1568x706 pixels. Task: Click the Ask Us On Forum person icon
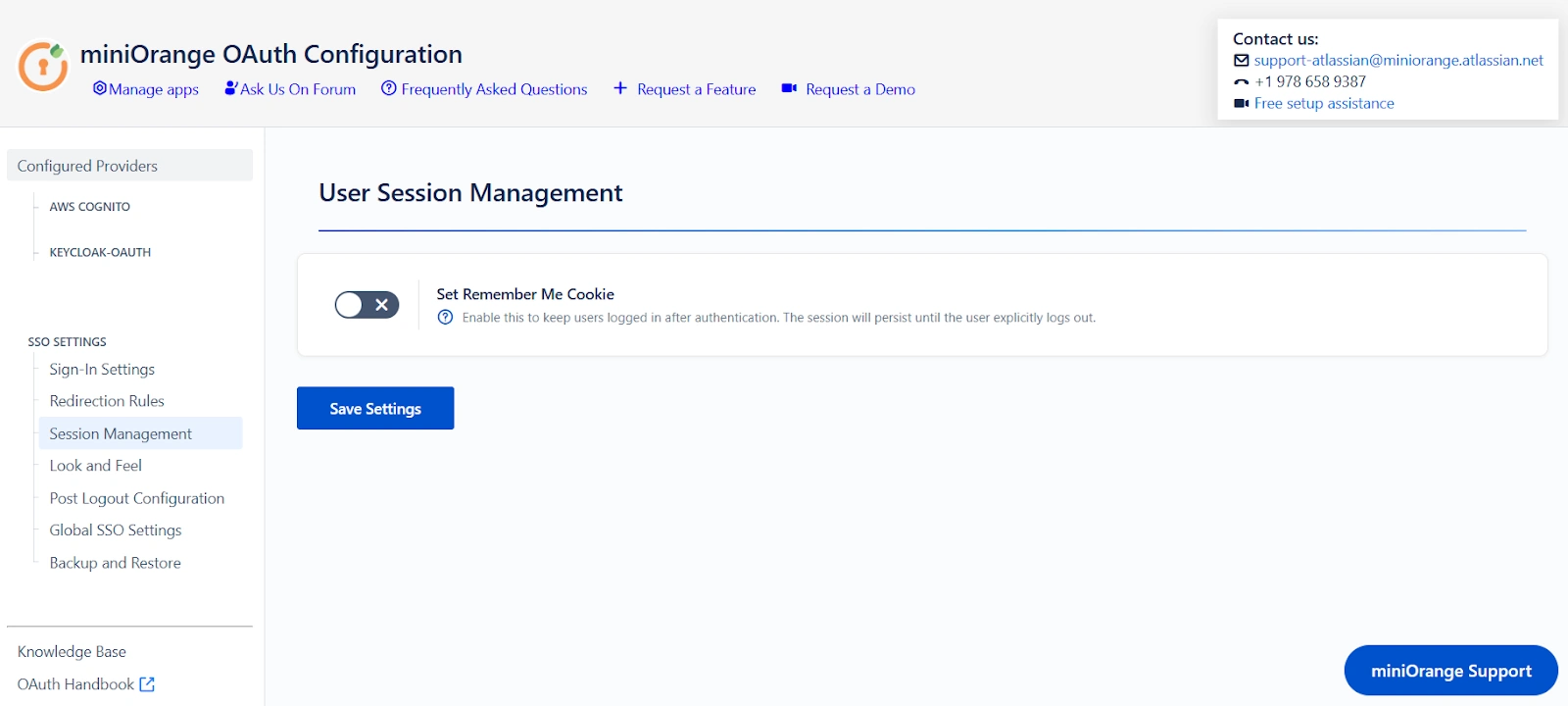(230, 88)
